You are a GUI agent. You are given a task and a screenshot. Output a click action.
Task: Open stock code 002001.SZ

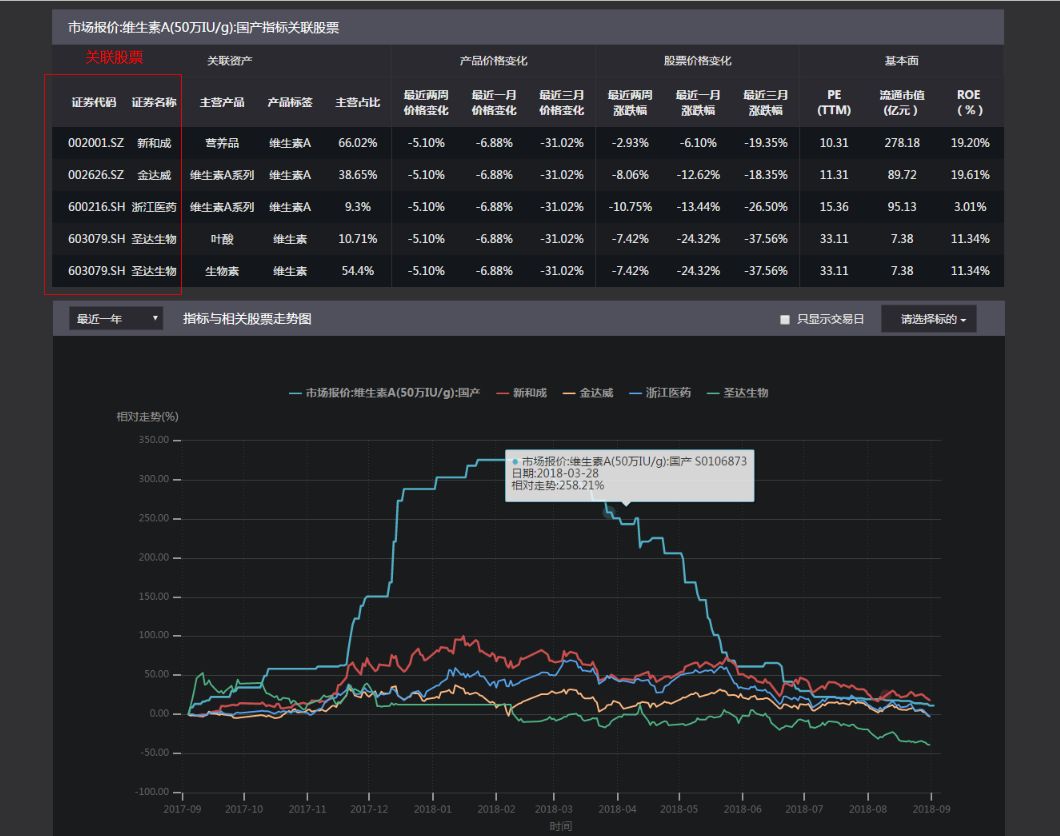click(x=96, y=143)
